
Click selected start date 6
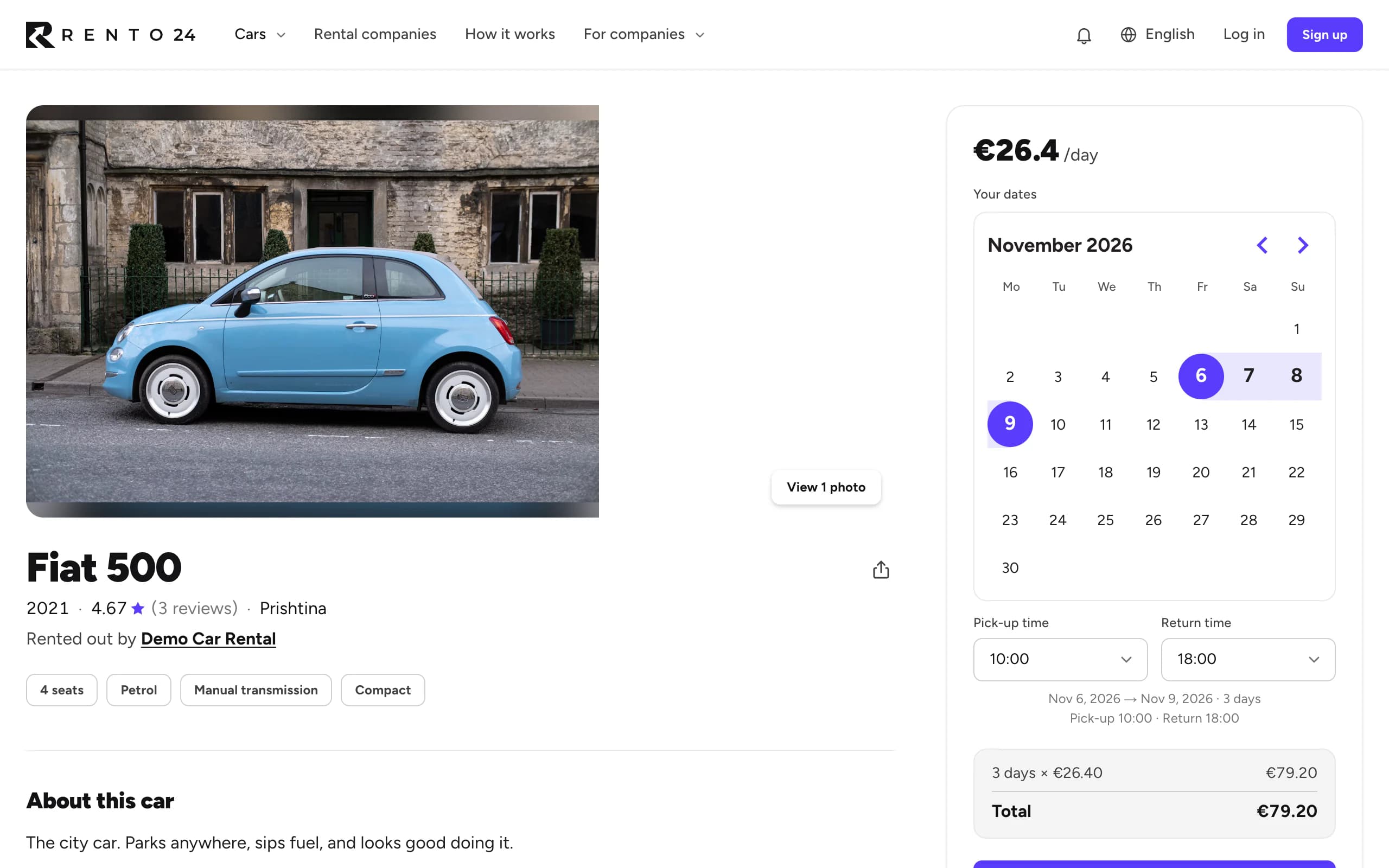click(x=1201, y=376)
